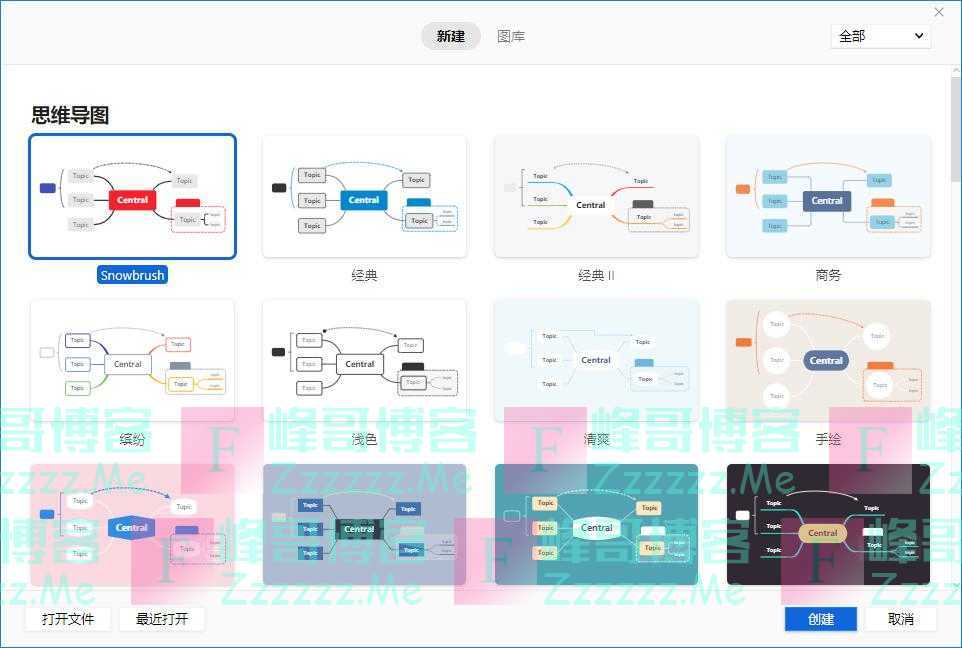
Task: Choose the 缤纷 colorful template thumbnail
Action: (x=133, y=360)
